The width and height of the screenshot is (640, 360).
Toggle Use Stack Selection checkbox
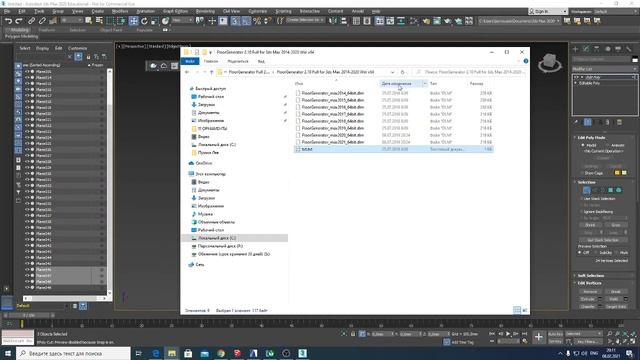tap(582, 198)
